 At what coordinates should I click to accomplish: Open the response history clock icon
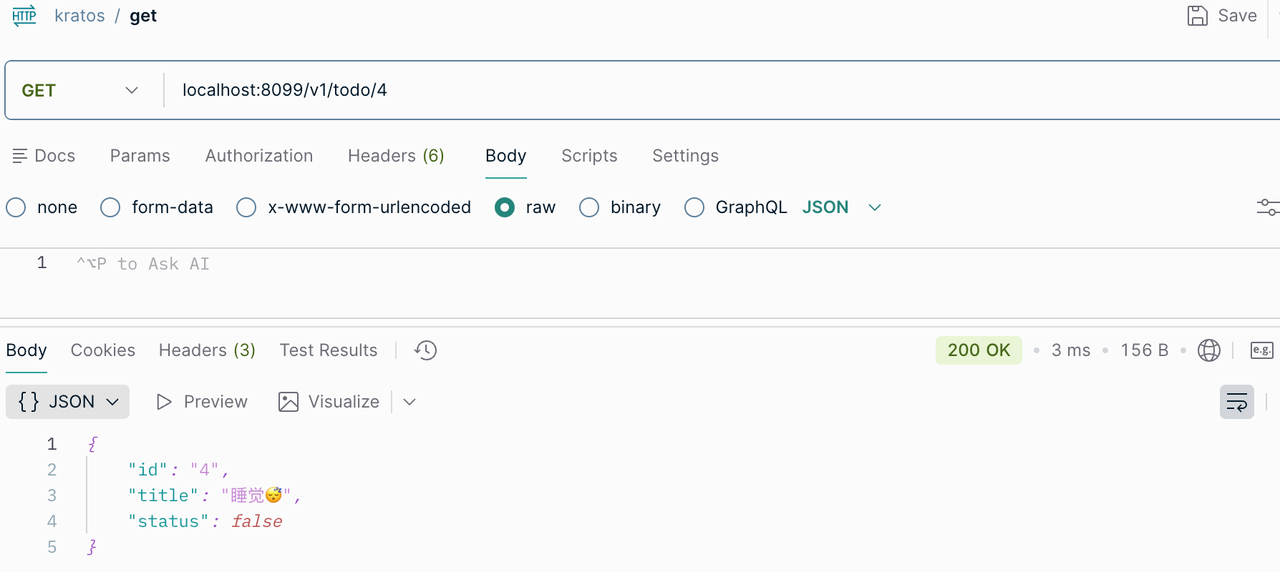pos(426,350)
